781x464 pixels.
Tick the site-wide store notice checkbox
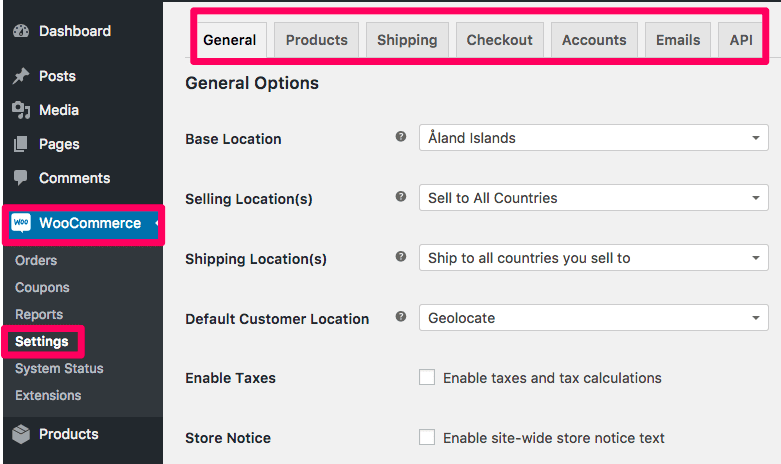[427, 437]
